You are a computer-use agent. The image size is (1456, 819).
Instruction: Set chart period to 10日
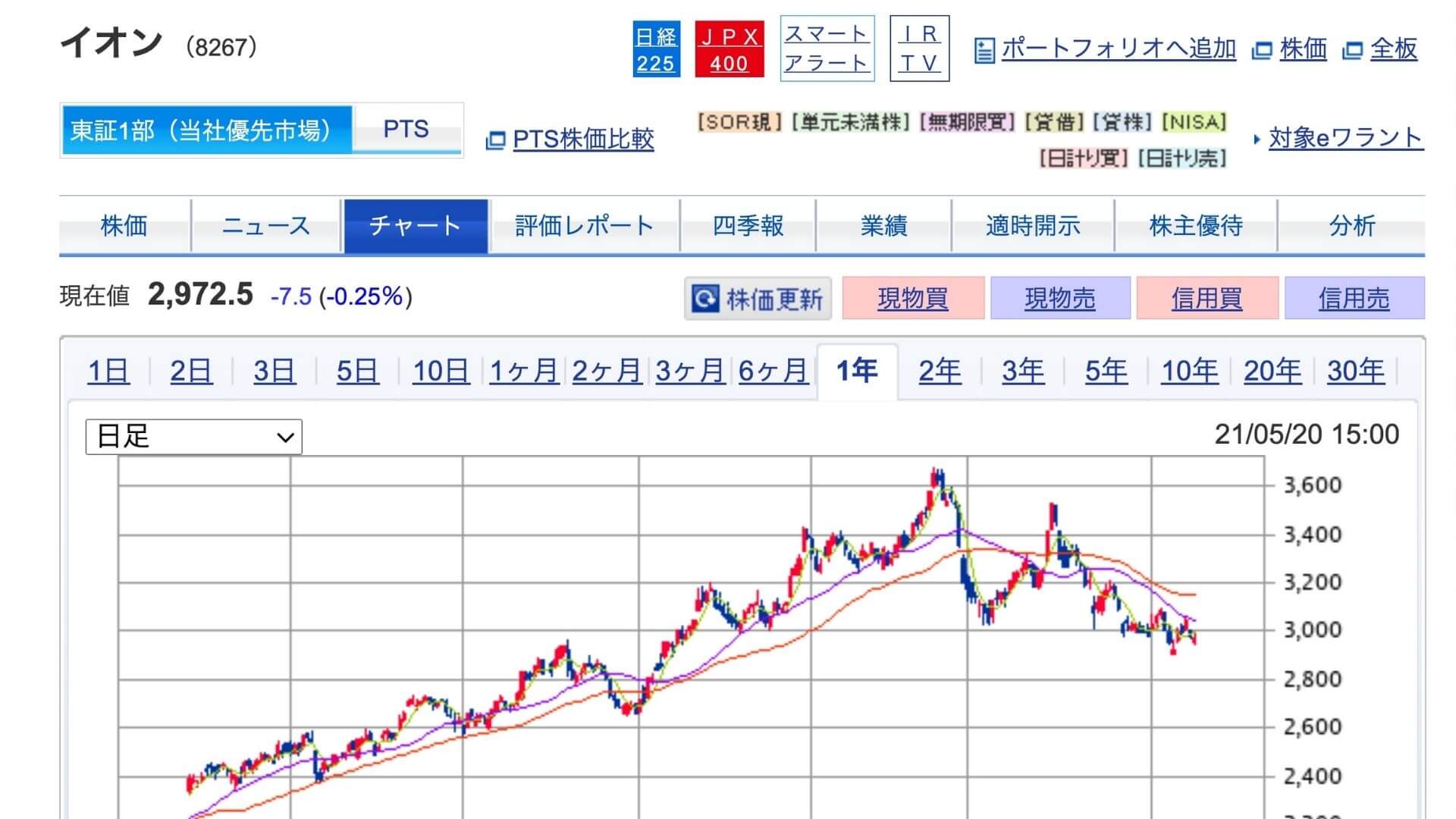pos(441,371)
